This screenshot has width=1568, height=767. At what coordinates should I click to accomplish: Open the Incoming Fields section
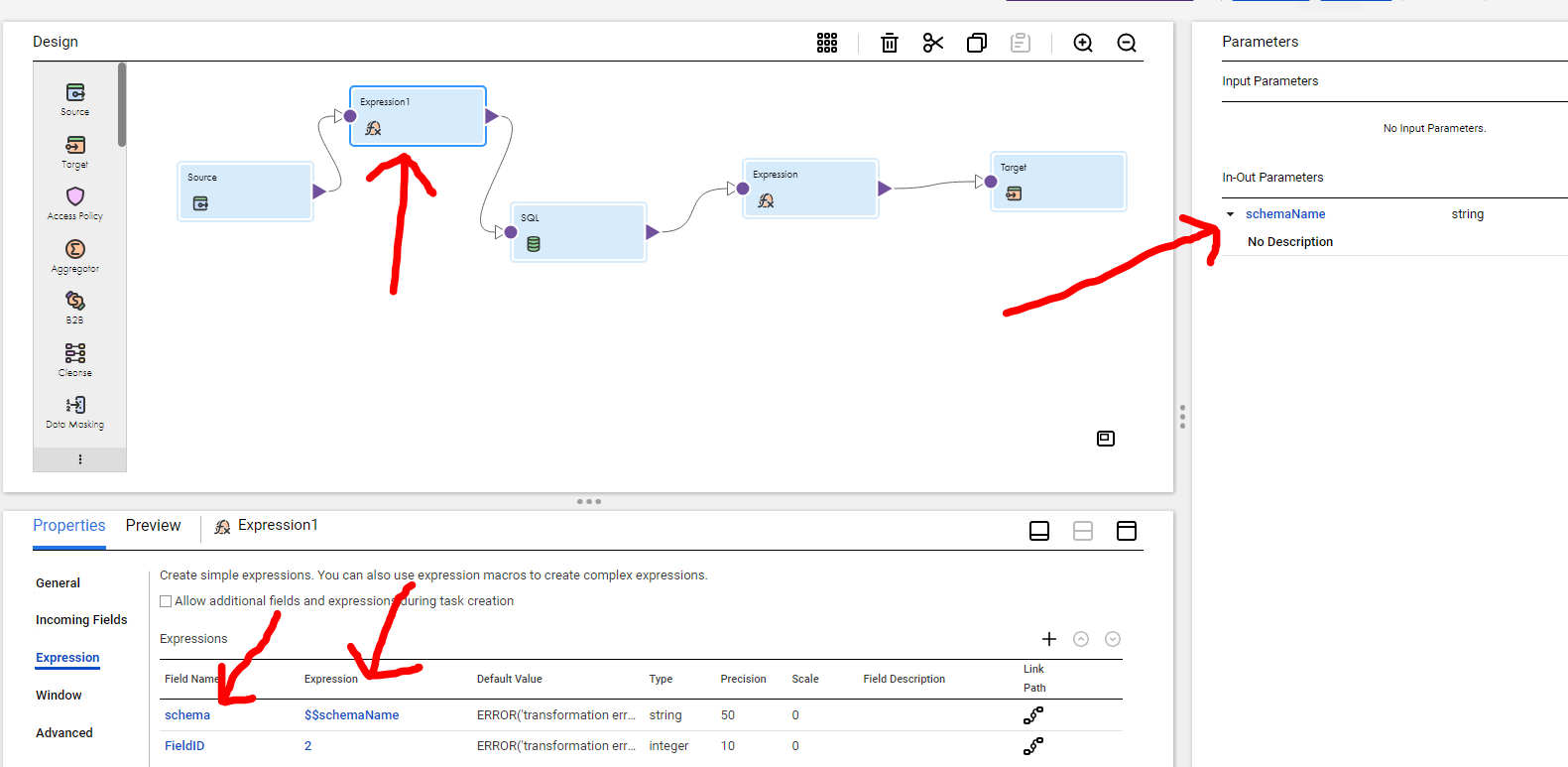[81, 620]
